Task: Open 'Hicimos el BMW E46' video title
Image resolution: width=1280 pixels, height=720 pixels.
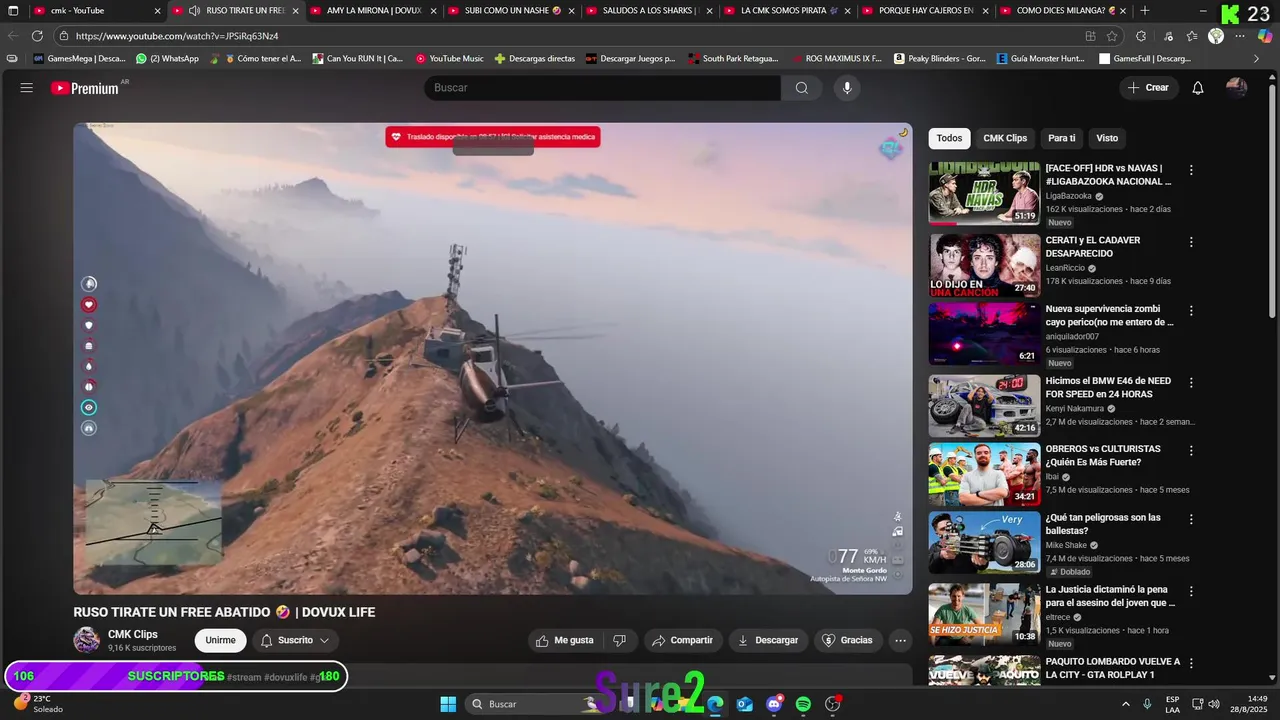Action: (1108, 387)
